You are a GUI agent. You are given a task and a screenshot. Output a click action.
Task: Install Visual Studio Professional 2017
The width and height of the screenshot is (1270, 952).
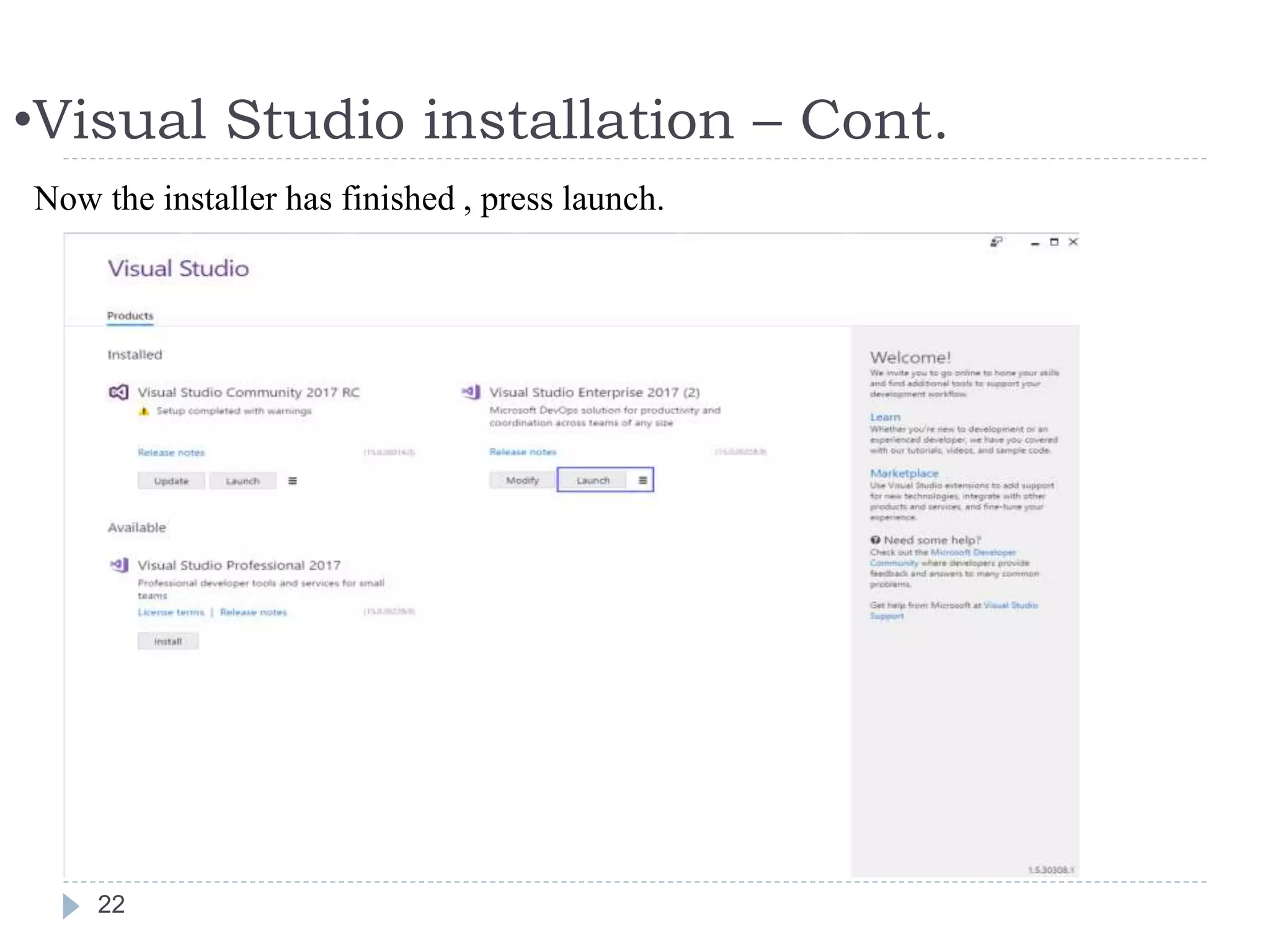168,641
